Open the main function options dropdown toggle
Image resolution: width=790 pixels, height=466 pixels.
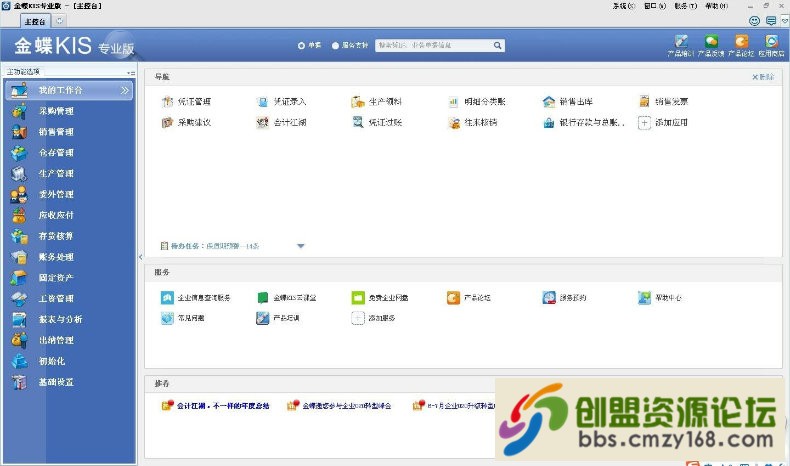pos(131,73)
